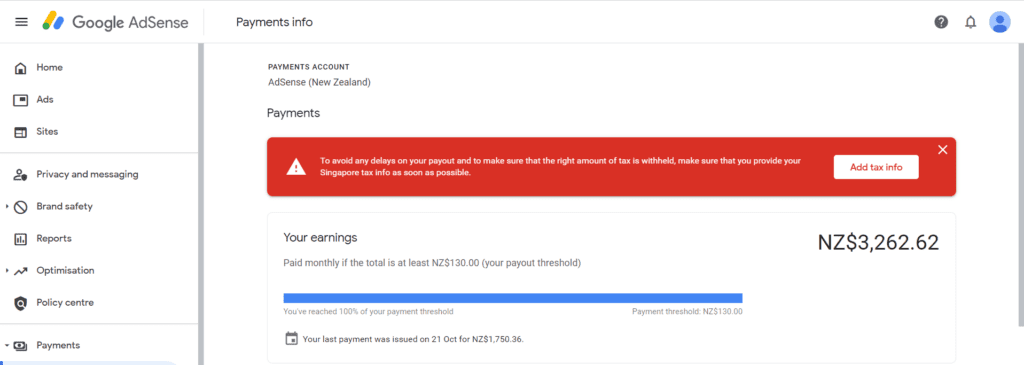This screenshot has width=1024, height=365.
Task: Expand the Optimisation section arrow
Action: 7,271
